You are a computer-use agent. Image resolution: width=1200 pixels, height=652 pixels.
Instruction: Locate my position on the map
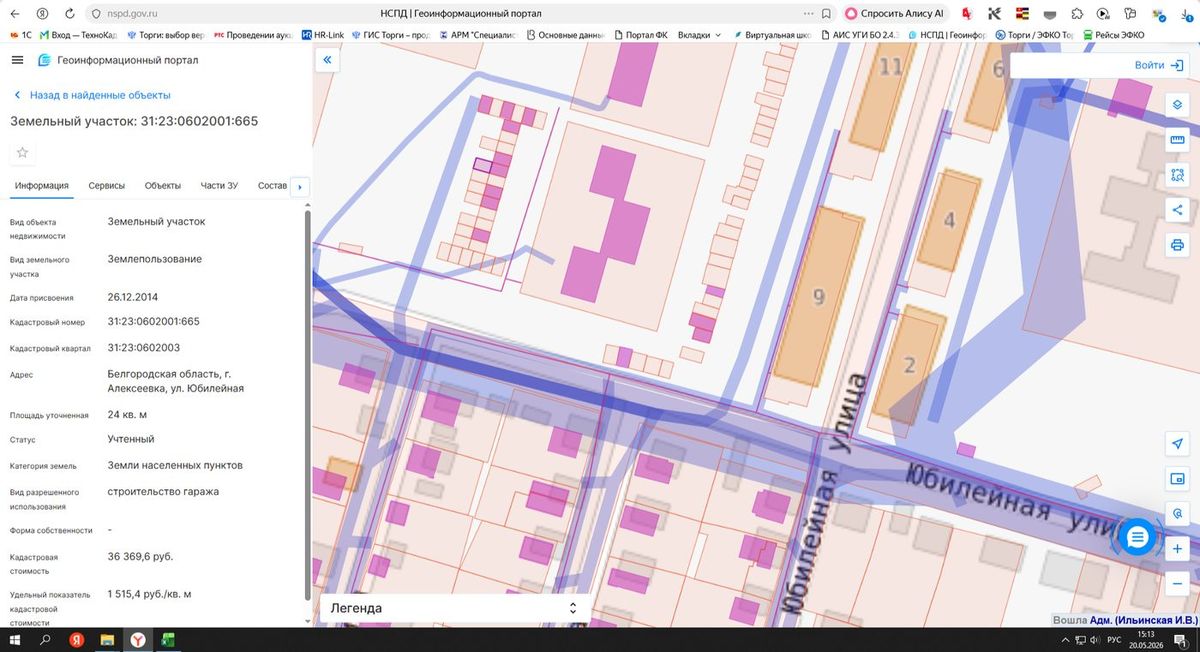pos(1177,444)
